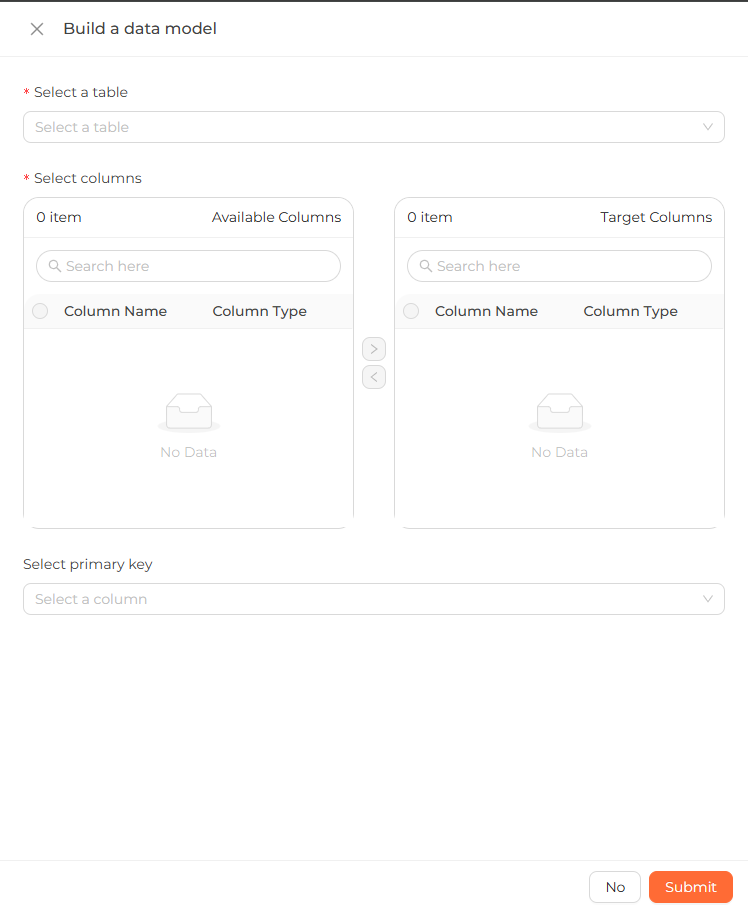
Task: Click the Select primary key label
Action: 88,564
